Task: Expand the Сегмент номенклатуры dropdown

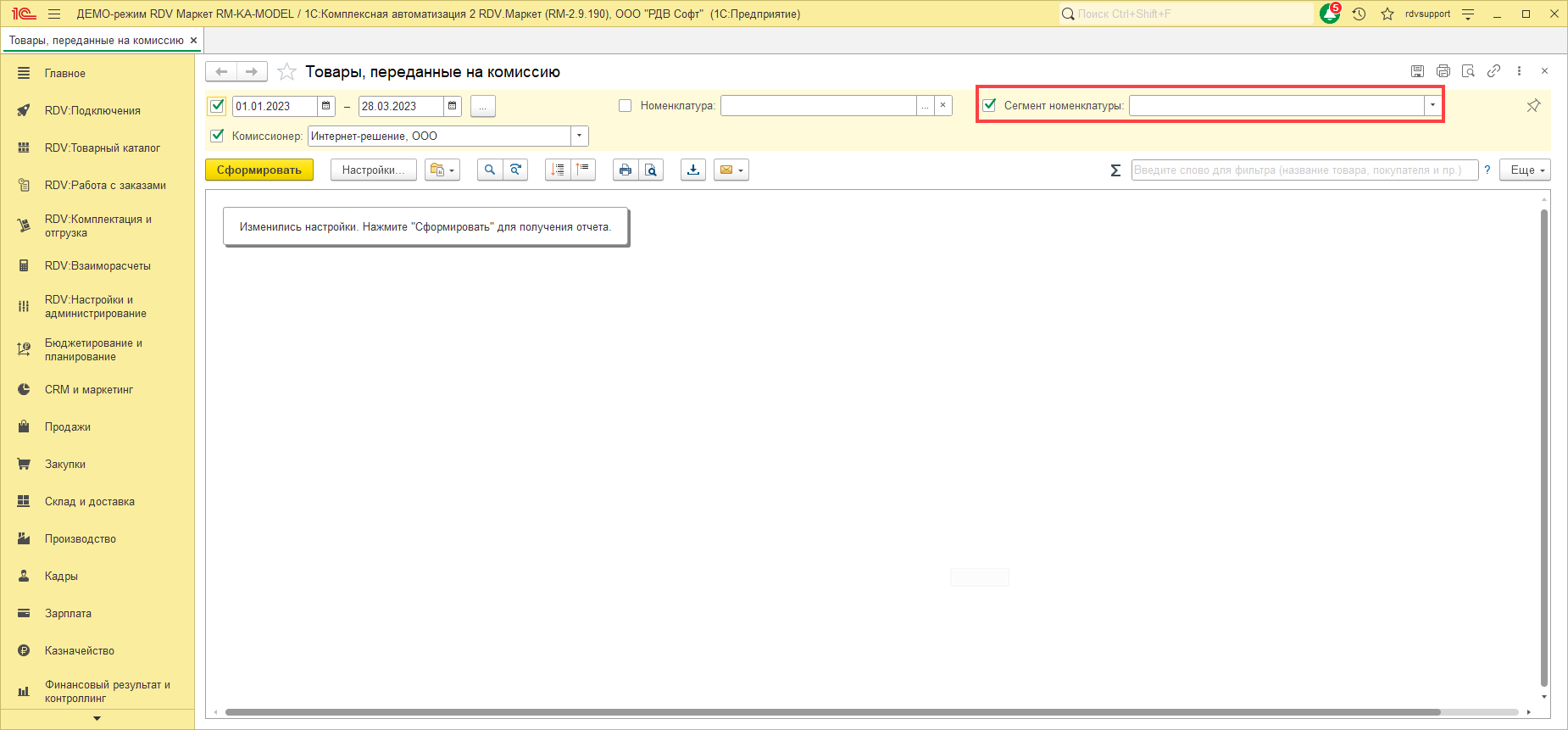Action: tap(1432, 106)
